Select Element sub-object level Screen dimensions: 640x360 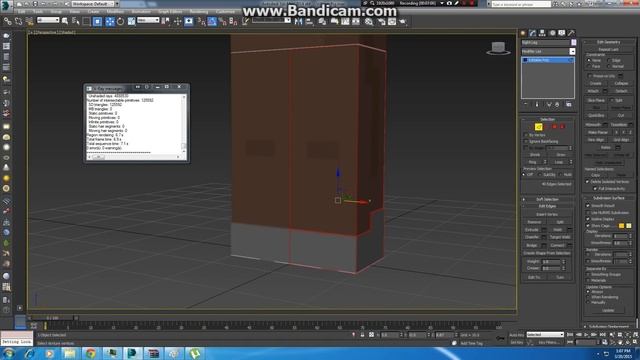562,127
